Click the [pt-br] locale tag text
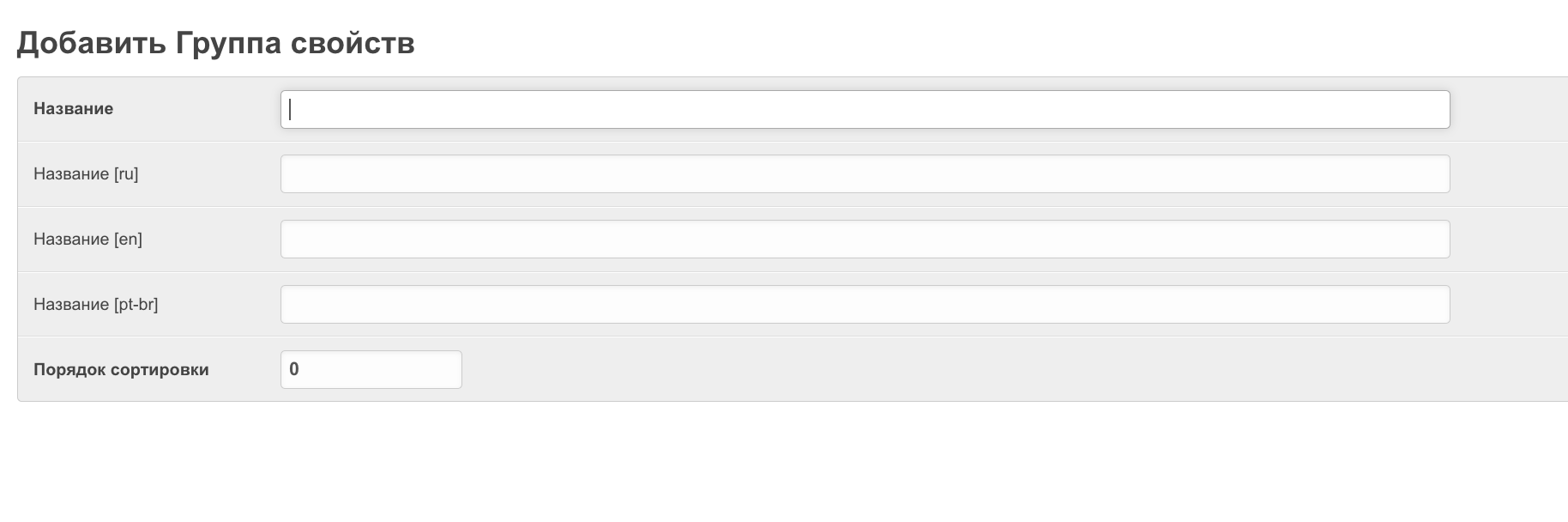1568x522 pixels. (x=136, y=305)
